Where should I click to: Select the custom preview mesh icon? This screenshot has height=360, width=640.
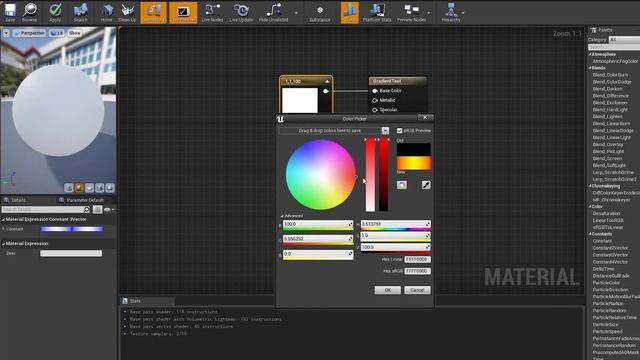point(110,188)
